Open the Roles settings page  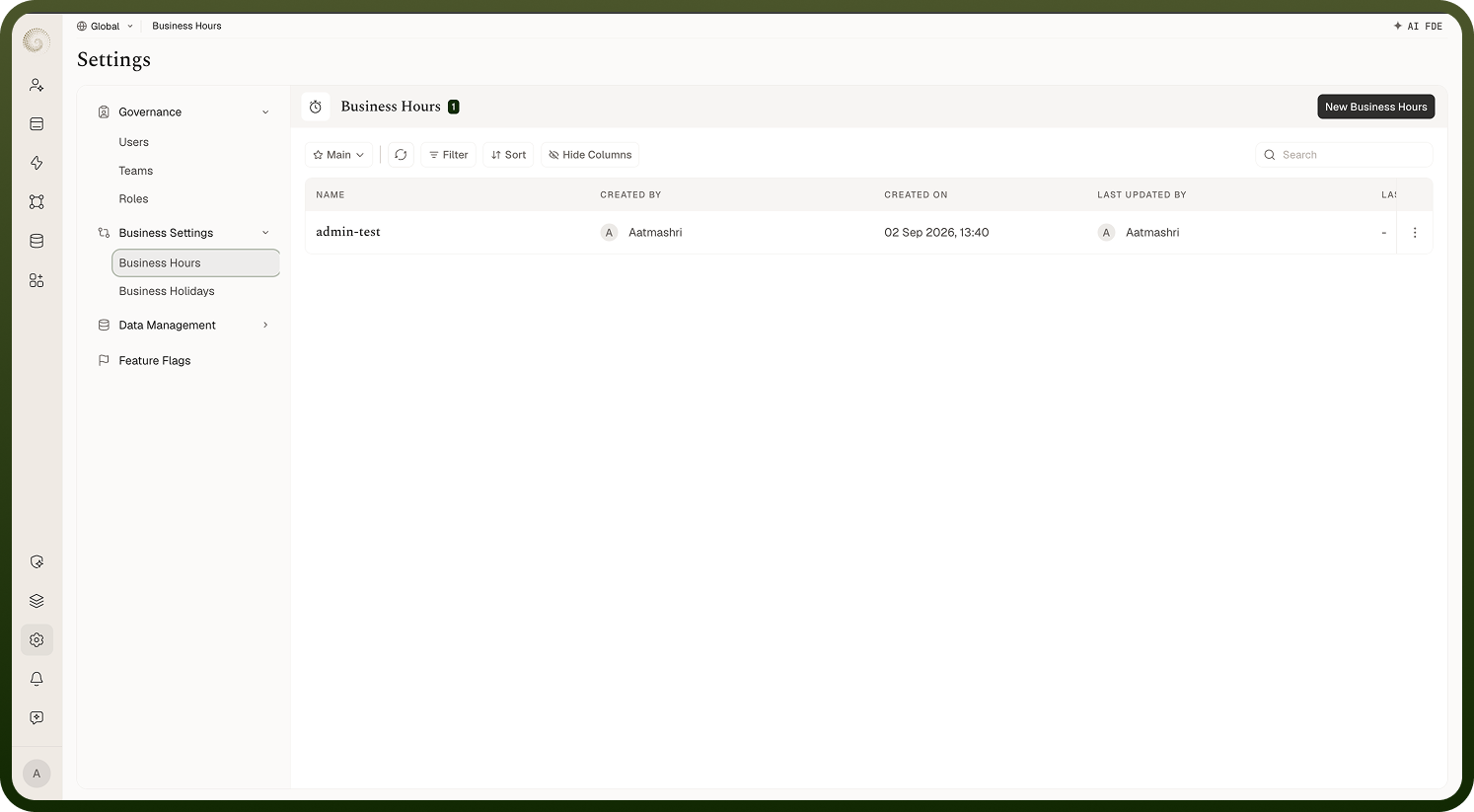pos(134,199)
